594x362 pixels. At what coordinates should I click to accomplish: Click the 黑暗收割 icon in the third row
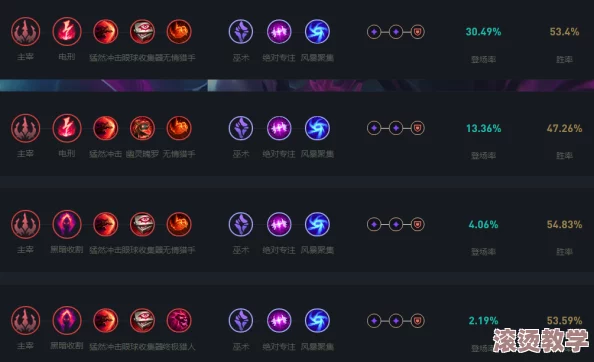point(67,225)
